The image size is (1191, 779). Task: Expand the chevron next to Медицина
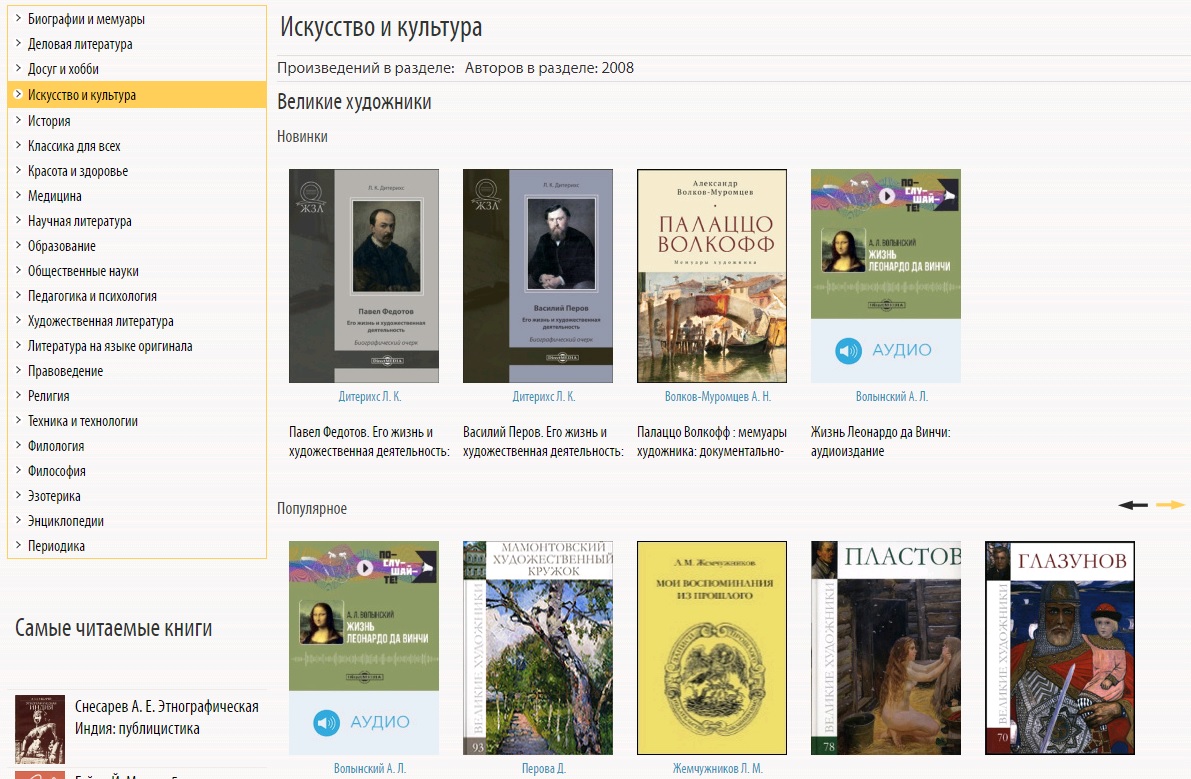coord(18,195)
